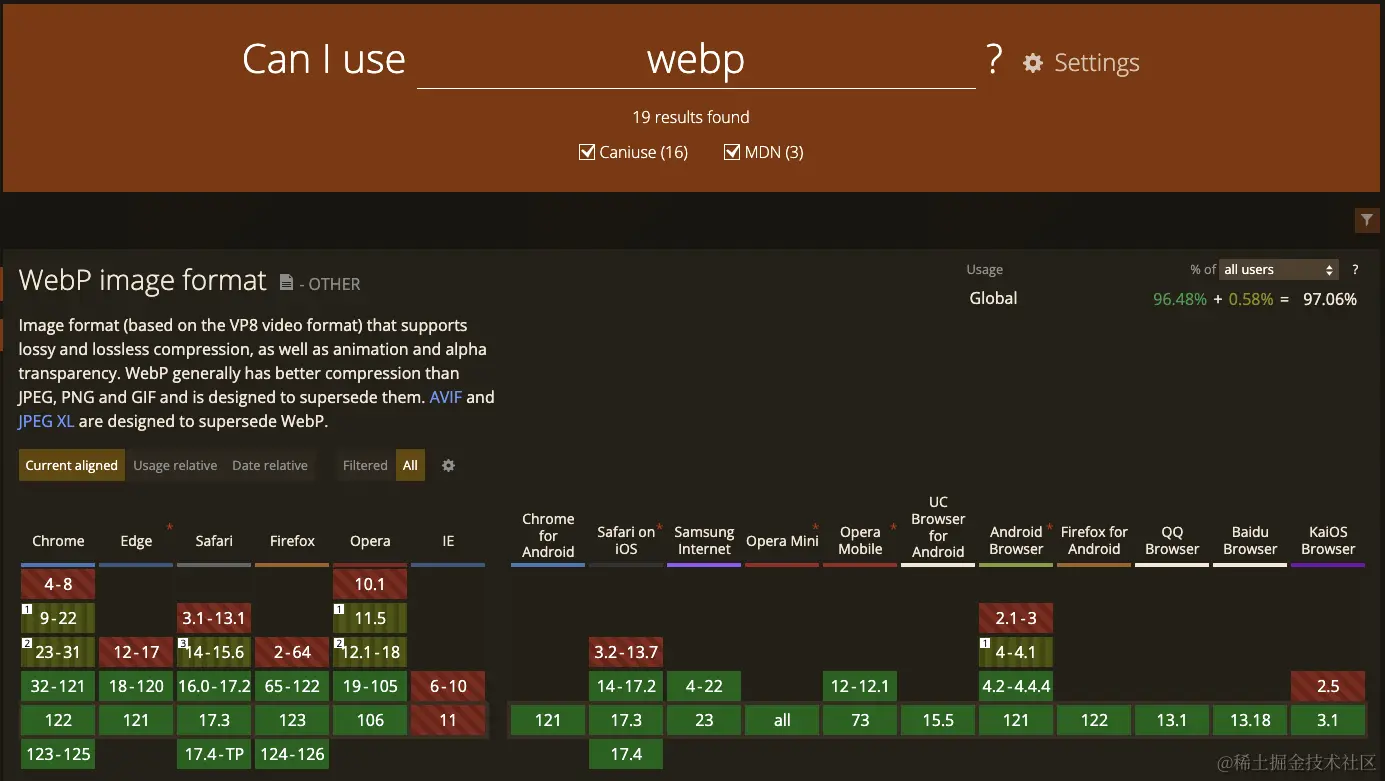This screenshot has height=781, width=1385.
Task: Select Chrome versions 23-31 cell
Action: pos(58,652)
